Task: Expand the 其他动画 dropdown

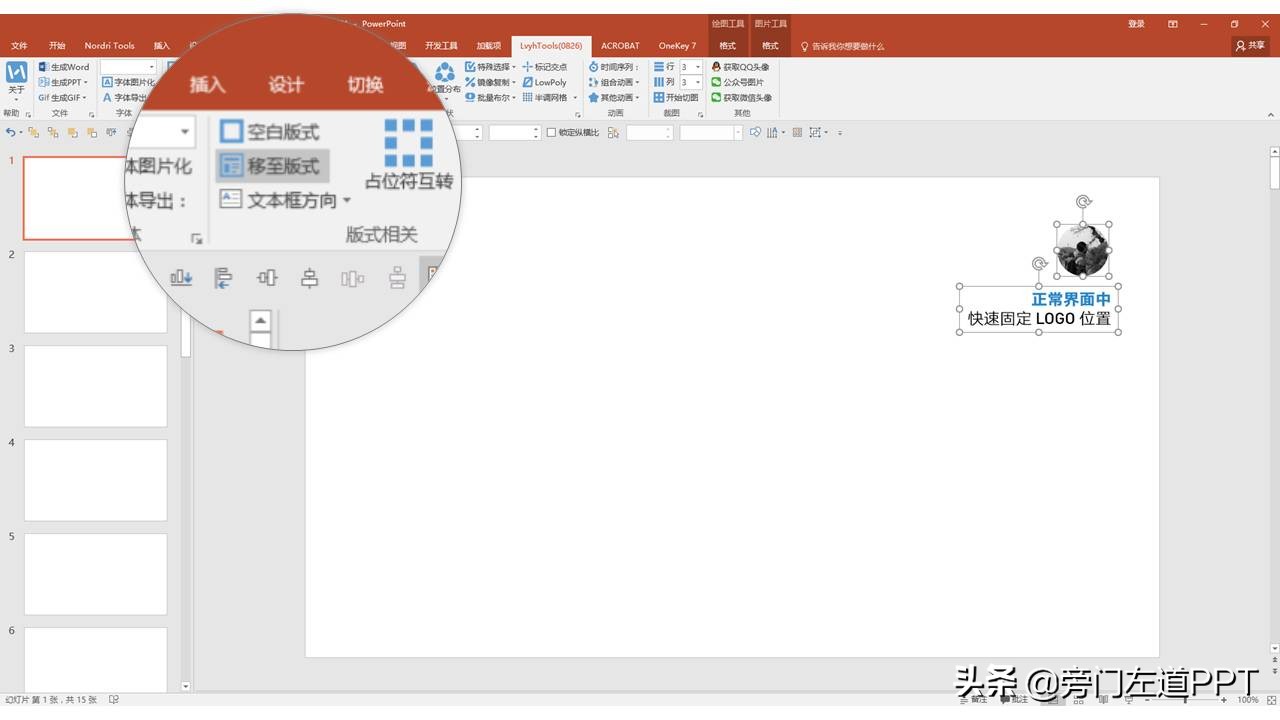Action: click(x=614, y=98)
